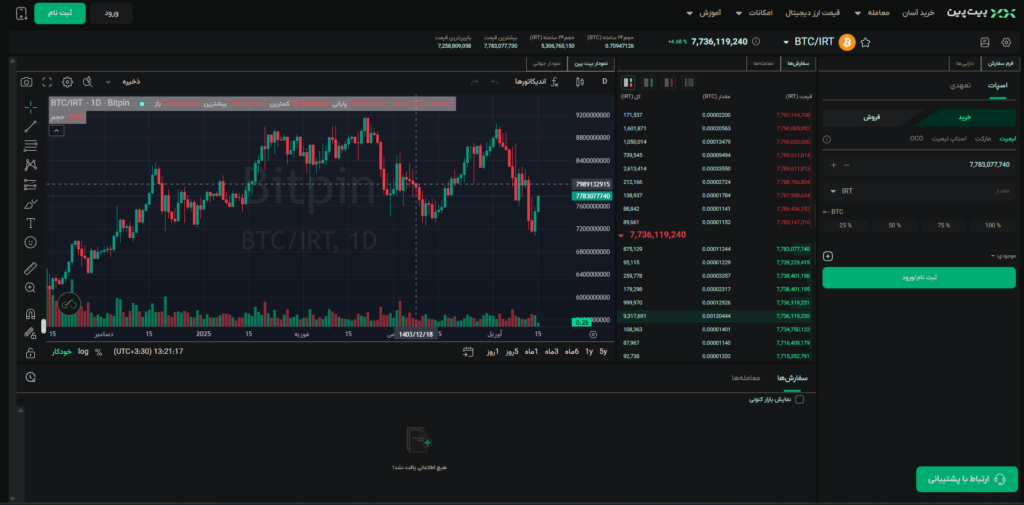
Task: Toggle lock all drawing tools
Action: click(30, 353)
